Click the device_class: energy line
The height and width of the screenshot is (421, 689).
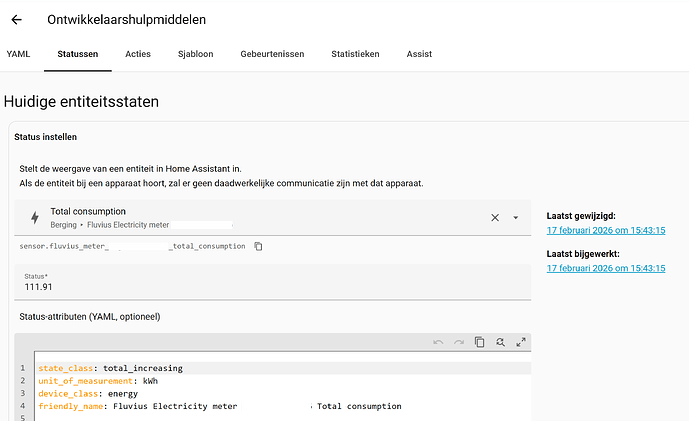pos(88,394)
